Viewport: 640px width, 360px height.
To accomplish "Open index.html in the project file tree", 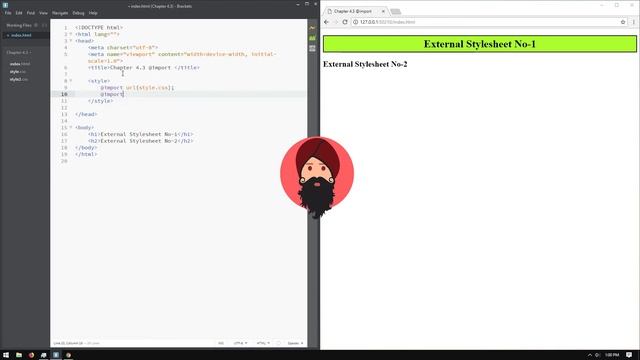I will [20, 64].
